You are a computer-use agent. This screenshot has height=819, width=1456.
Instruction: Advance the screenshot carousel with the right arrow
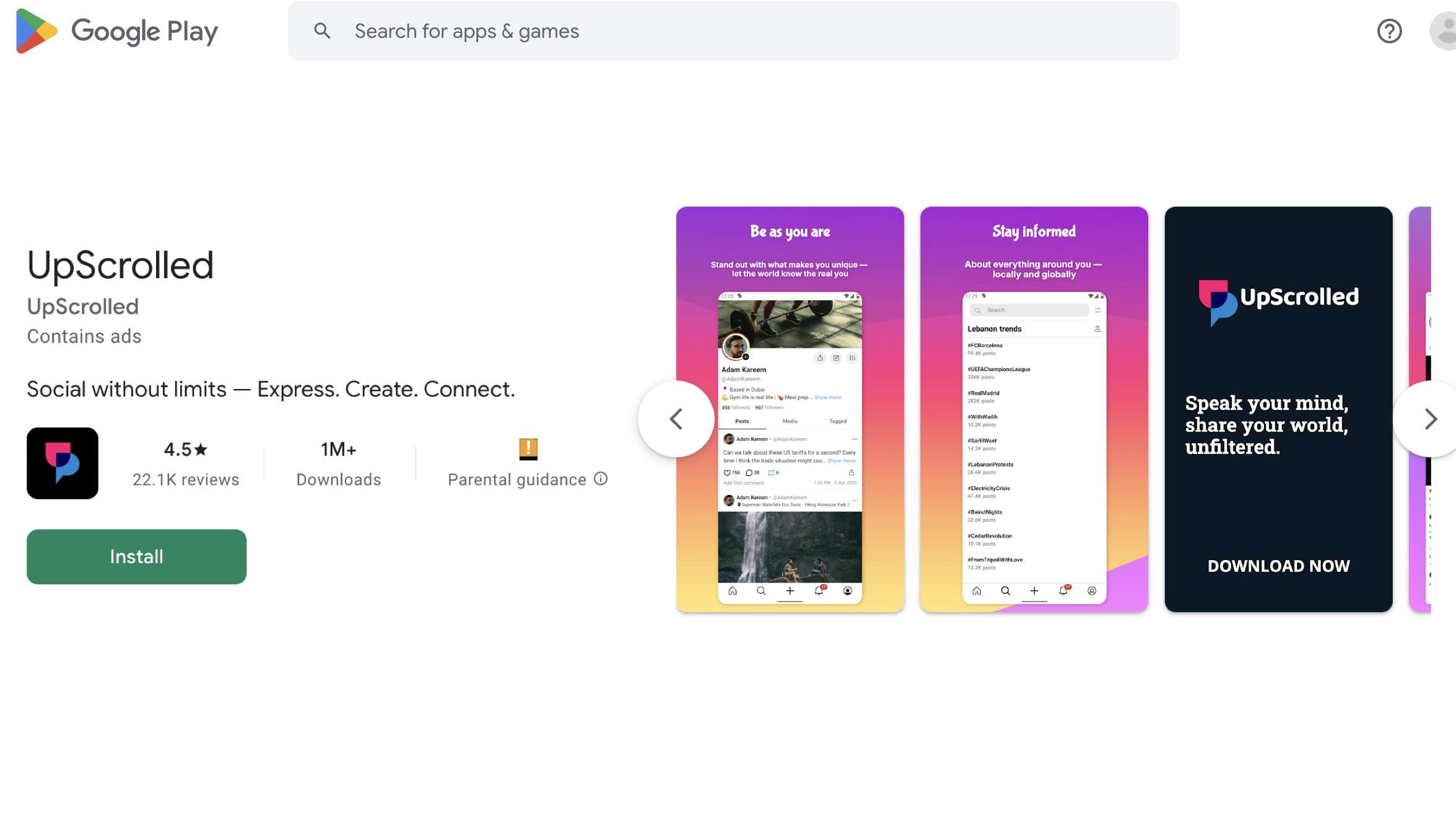pyautogui.click(x=1431, y=419)
